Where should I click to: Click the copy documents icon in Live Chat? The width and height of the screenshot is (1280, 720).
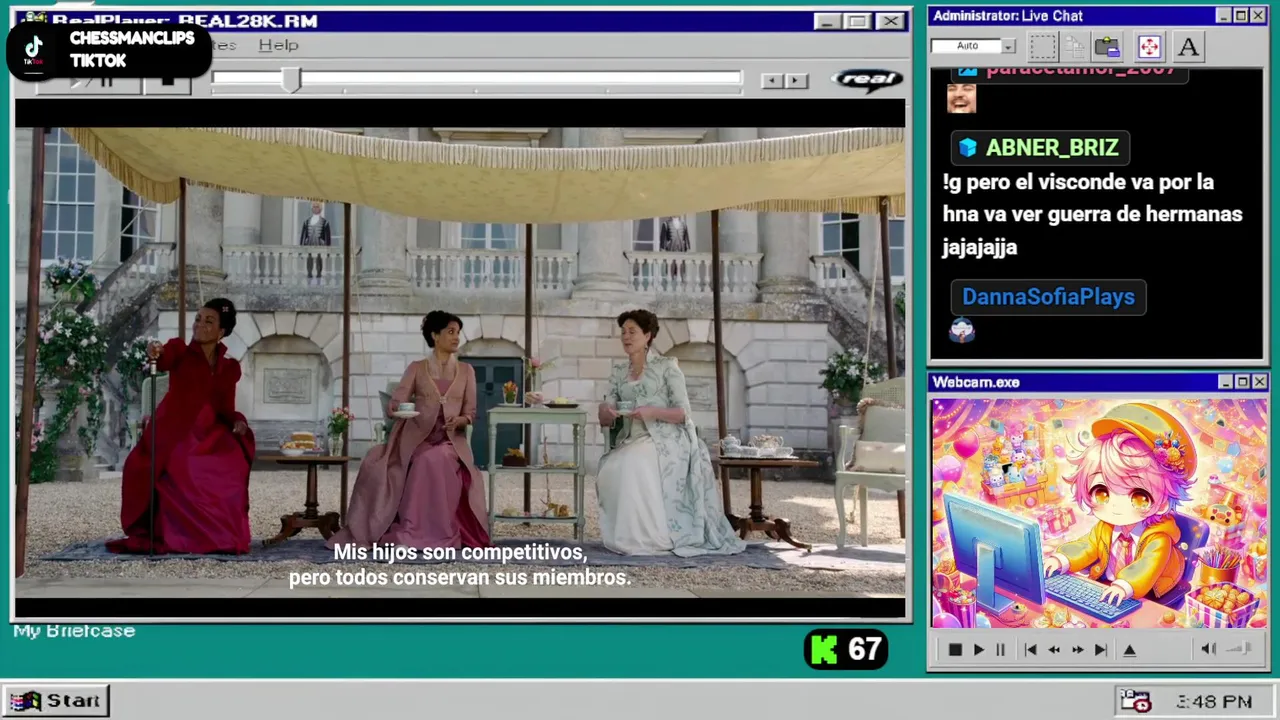[1075, 46]
